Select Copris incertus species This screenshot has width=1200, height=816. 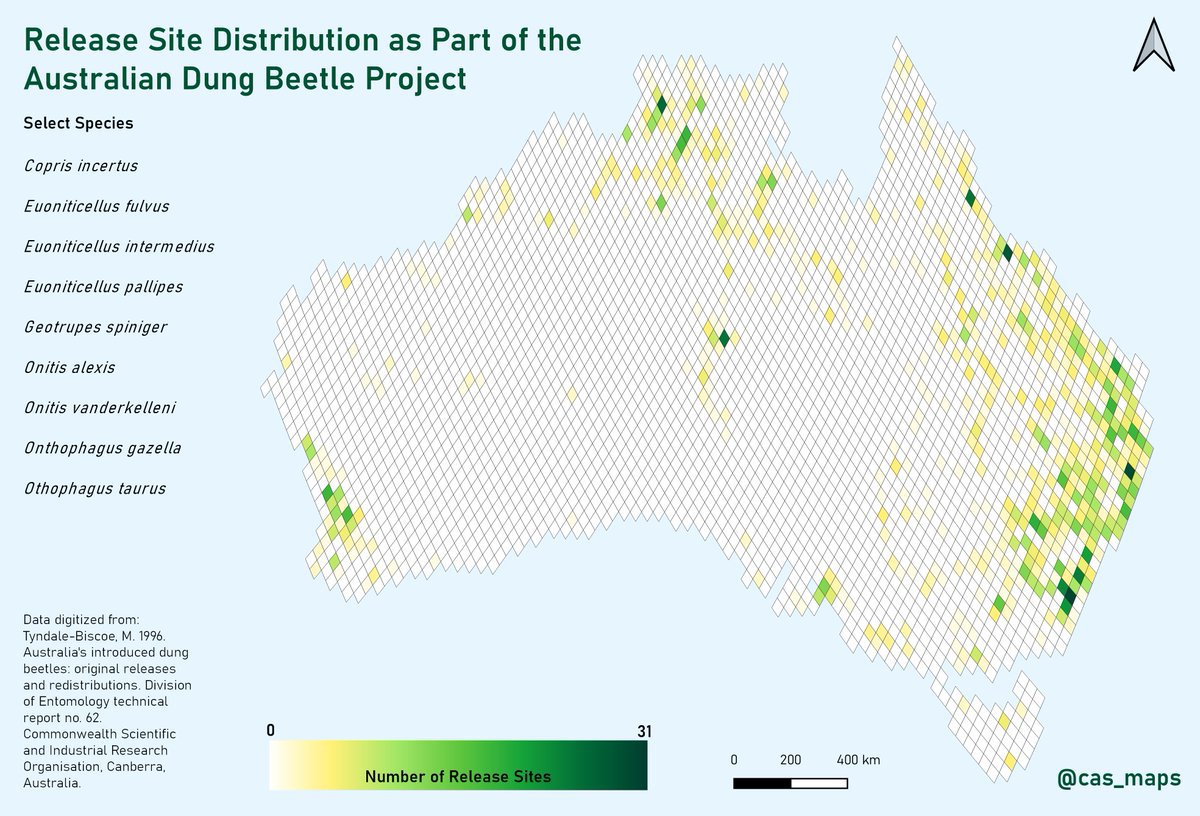[80, 166]
